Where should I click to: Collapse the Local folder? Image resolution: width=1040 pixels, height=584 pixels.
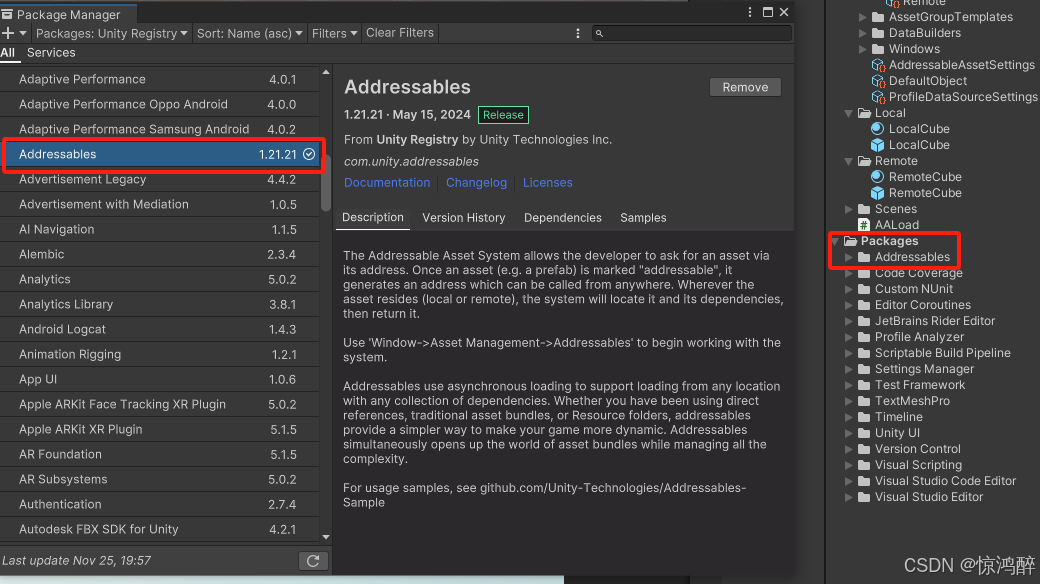848,113
